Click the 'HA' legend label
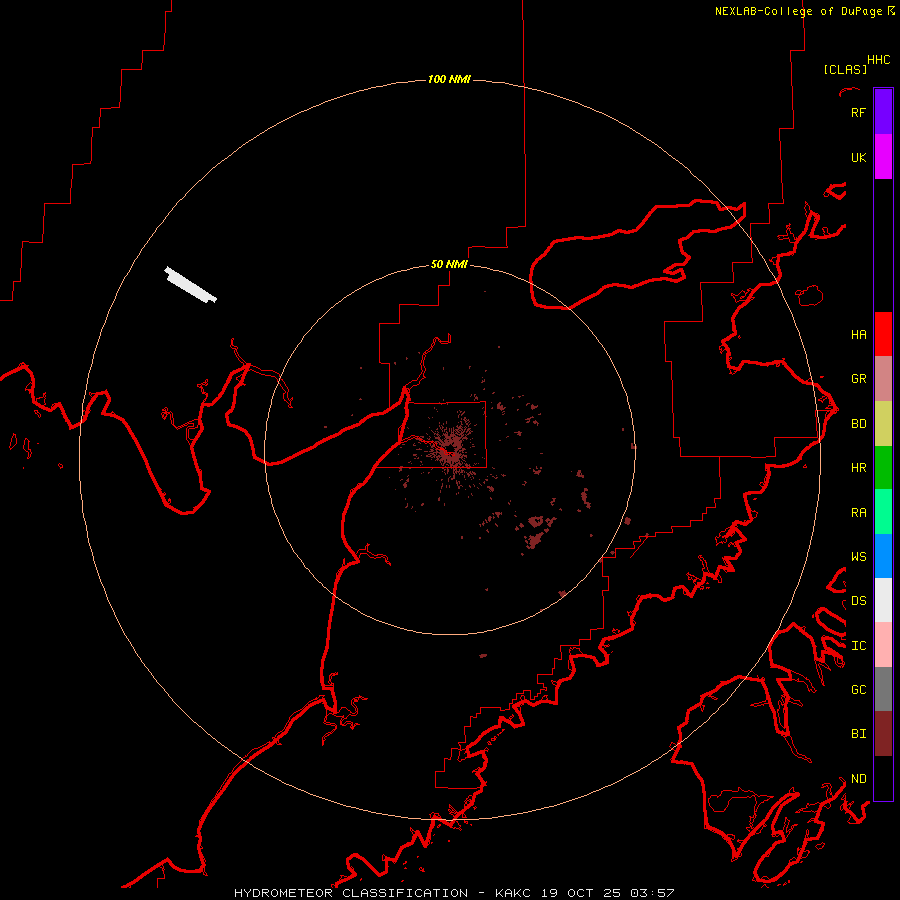 [859, 335]
